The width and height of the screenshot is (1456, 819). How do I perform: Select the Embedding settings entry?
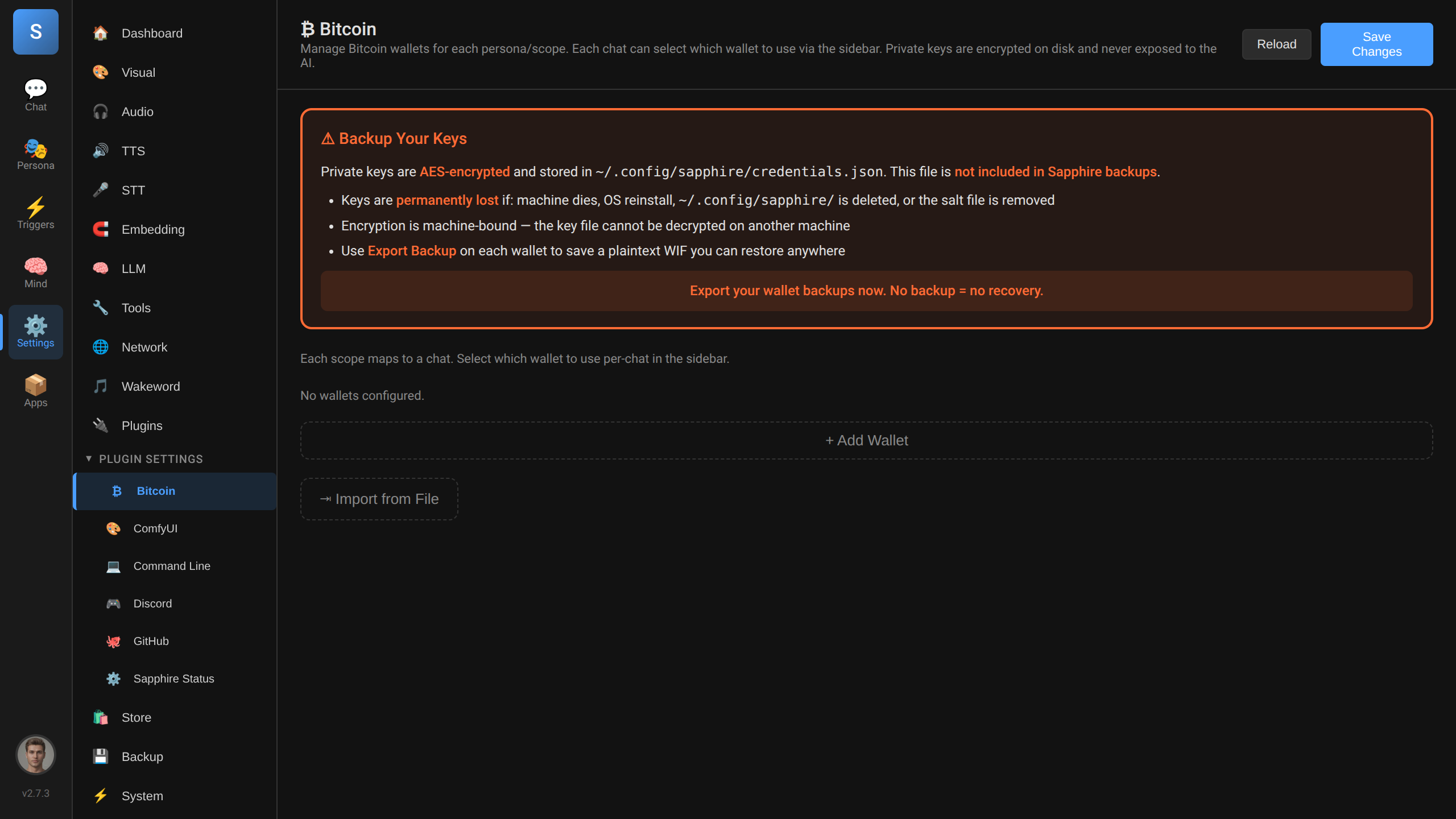click(x=175, y=229)
